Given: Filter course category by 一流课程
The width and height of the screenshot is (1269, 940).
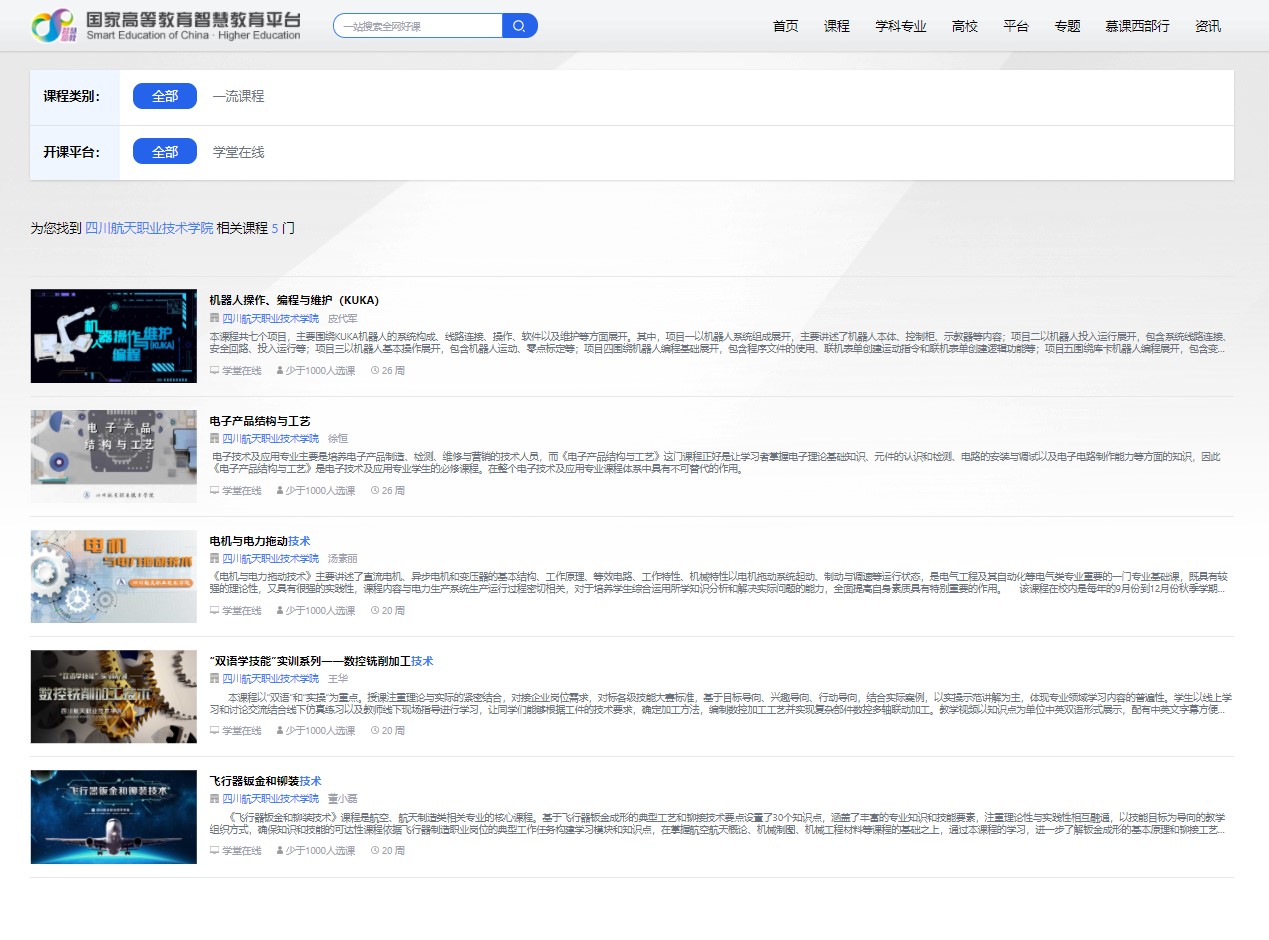Looking at the screenshot, I should coord(238,96).
